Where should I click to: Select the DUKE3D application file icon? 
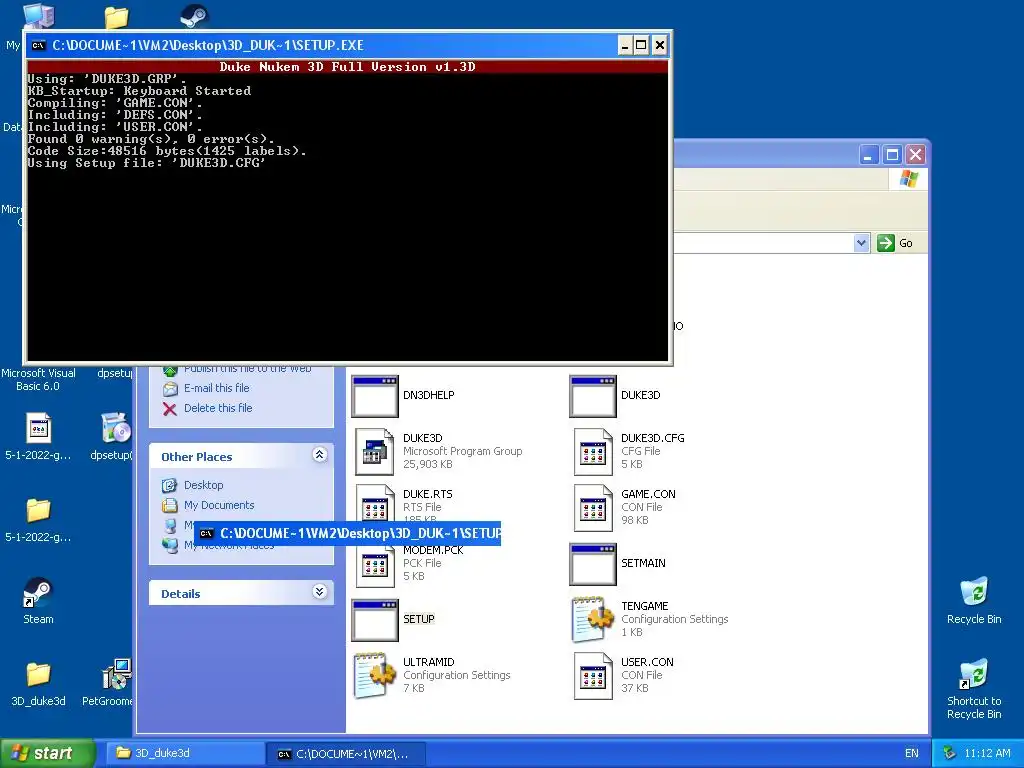(593, 396)
